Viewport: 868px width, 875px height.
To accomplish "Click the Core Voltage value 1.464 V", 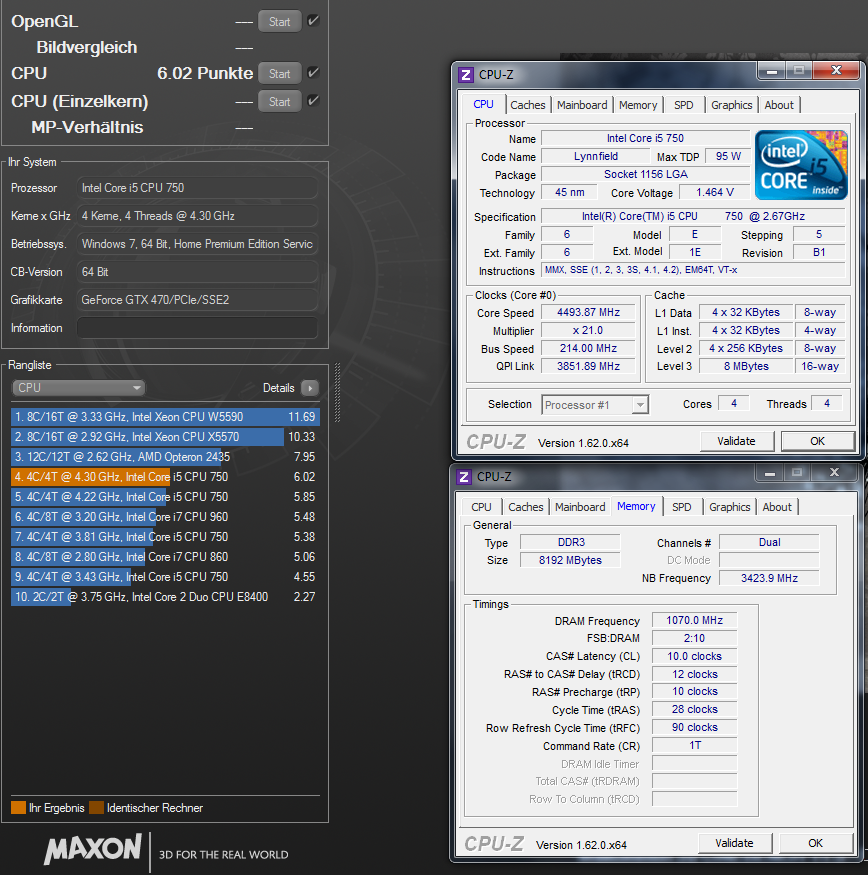I will (714, 193).
